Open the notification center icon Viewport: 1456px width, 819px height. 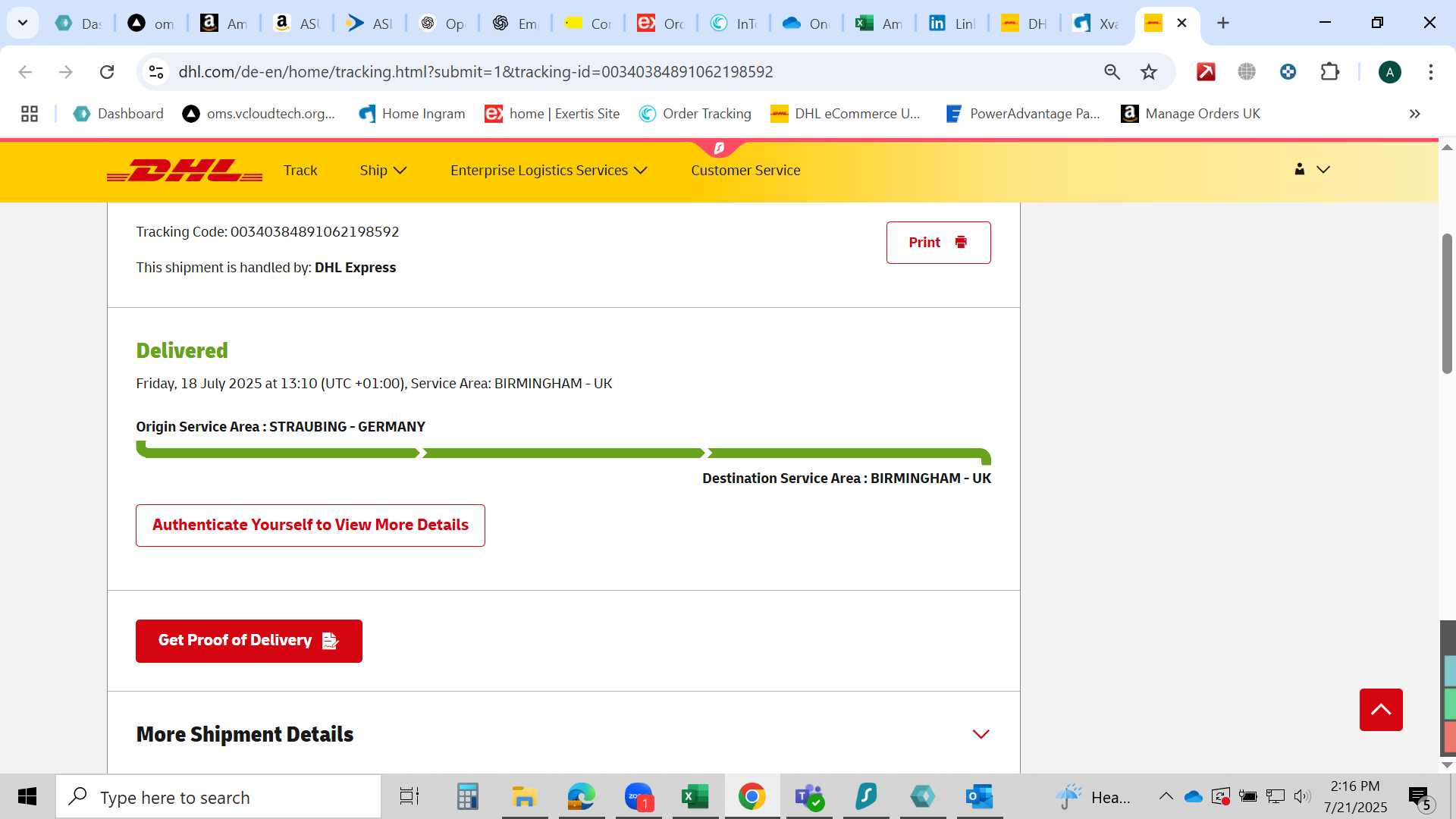click(1420, 797)
